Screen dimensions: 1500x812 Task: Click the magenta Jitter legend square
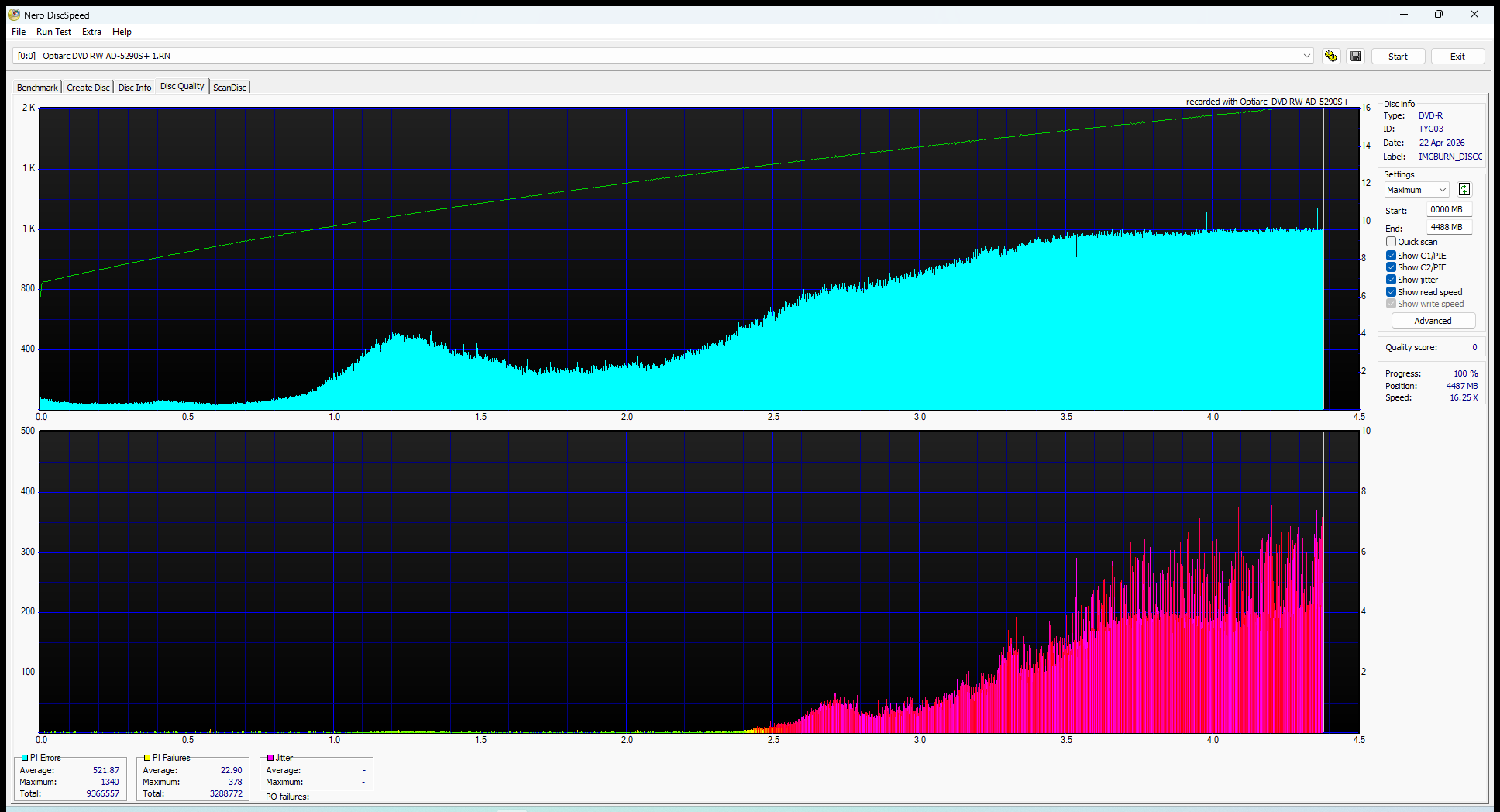pyautogui.click(x=270, y=758)
